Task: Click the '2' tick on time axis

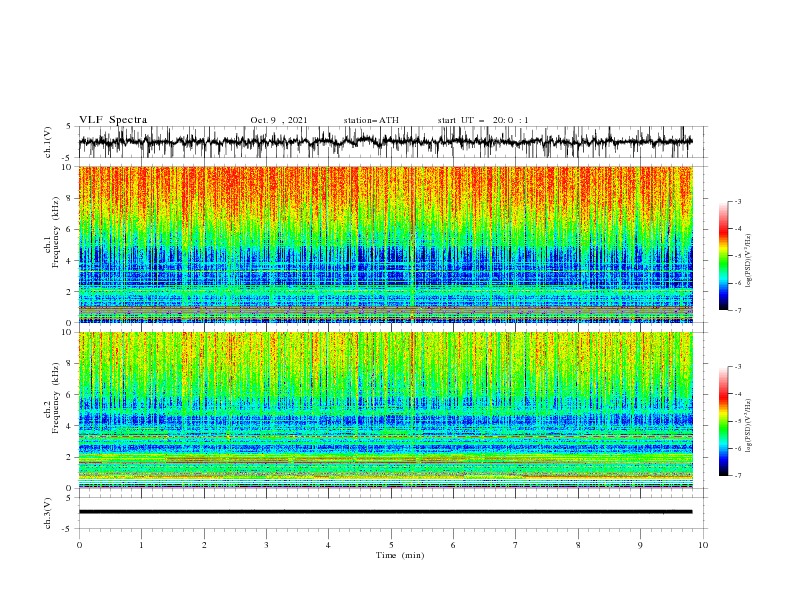Action: tap(204, 545)
